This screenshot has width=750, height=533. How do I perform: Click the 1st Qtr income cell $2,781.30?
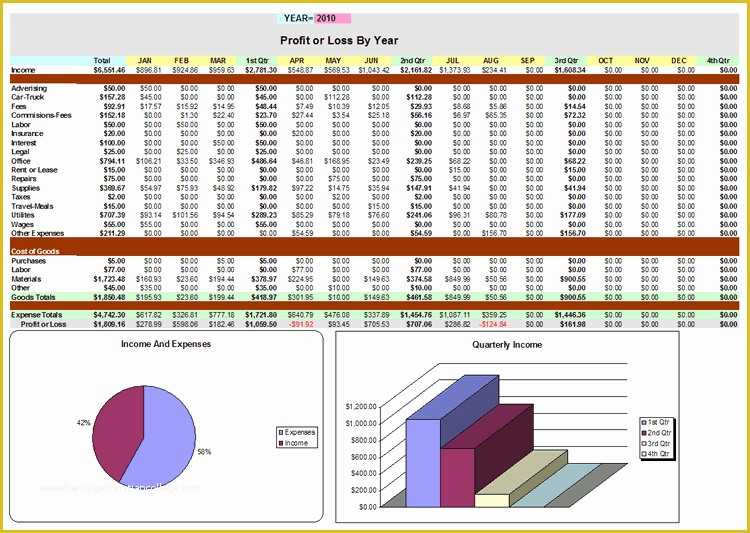pyautogui.click(x=261, y=70)
